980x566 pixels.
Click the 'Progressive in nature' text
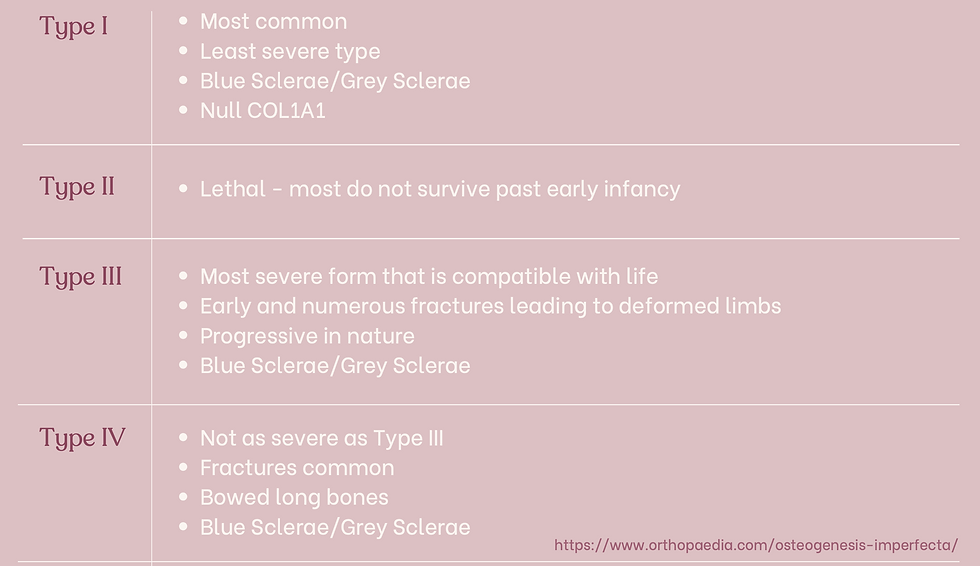tap(307, 336)
